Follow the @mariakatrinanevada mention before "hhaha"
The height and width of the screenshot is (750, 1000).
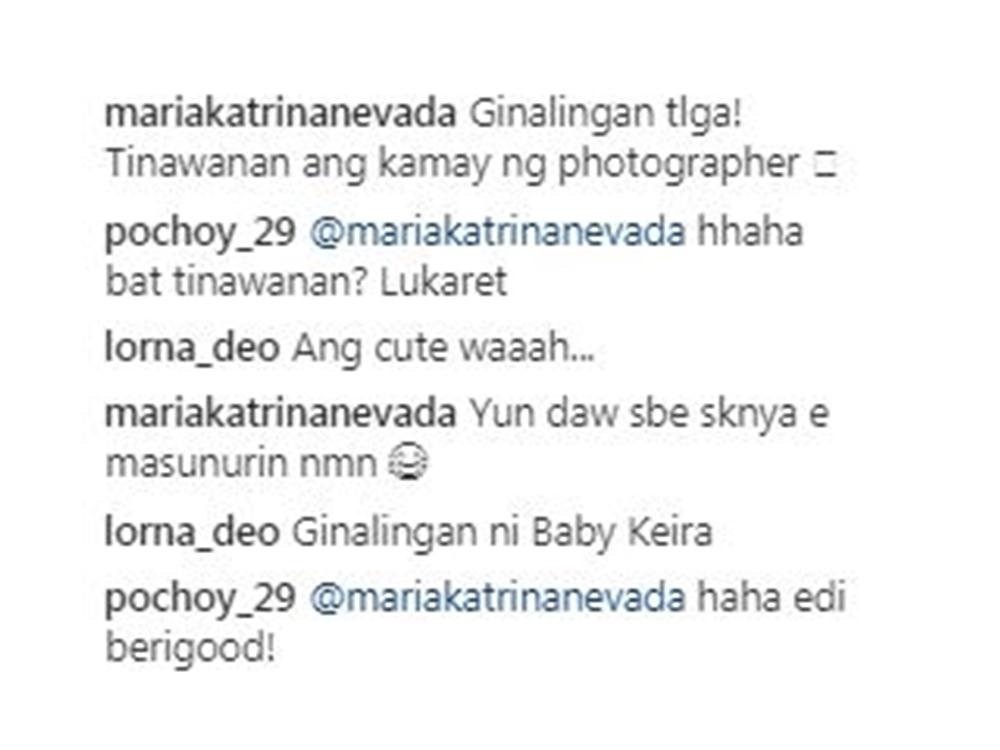[x=497, y=232]
